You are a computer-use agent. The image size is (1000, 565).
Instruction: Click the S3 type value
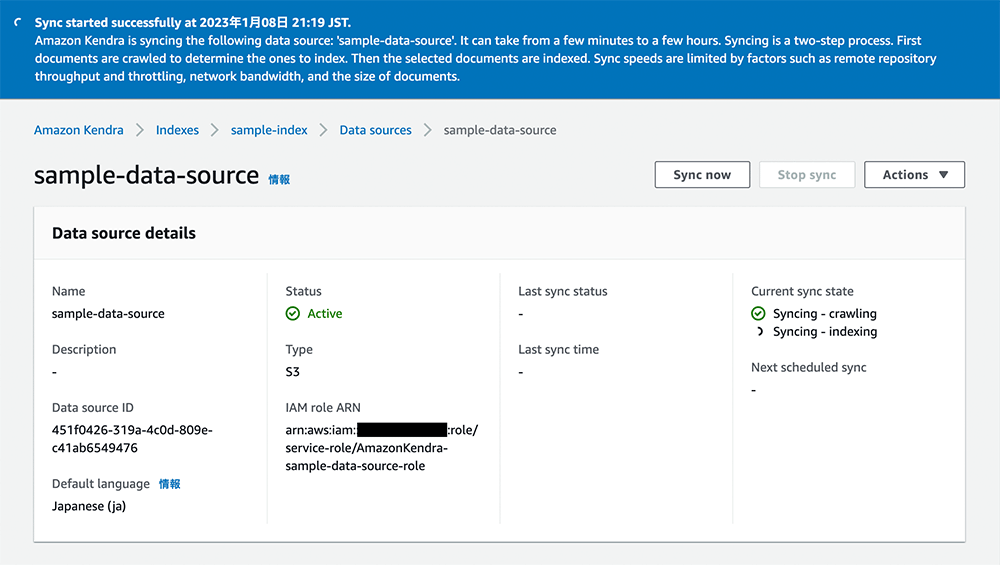tap(292, 372)
